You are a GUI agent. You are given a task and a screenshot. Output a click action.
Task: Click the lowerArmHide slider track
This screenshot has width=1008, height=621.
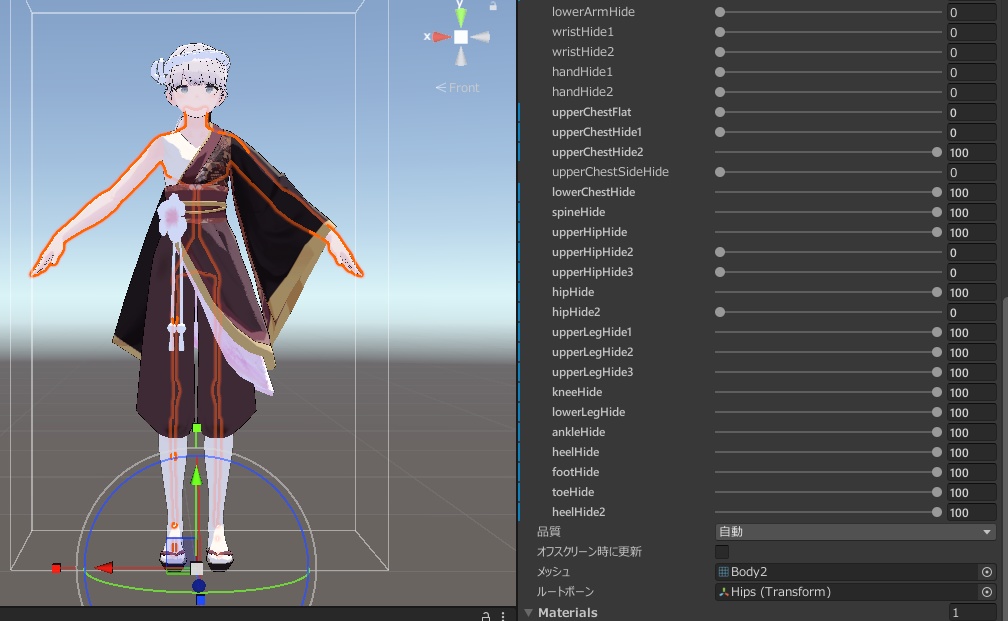[829, 12]
